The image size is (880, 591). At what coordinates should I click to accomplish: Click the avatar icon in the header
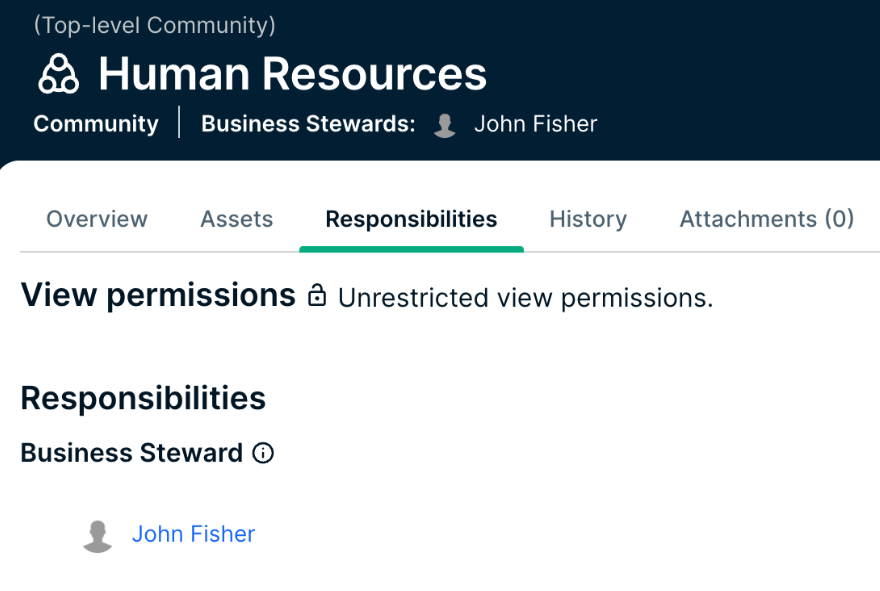tap(445, 125)
